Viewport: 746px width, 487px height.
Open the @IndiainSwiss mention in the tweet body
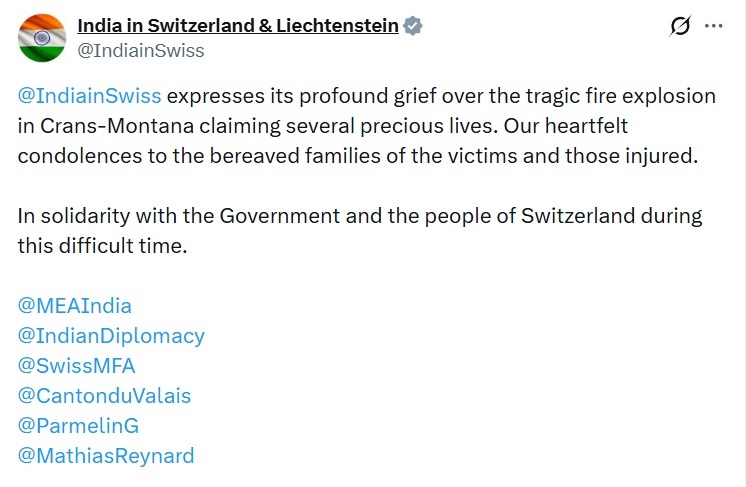[x=89, y=96]
